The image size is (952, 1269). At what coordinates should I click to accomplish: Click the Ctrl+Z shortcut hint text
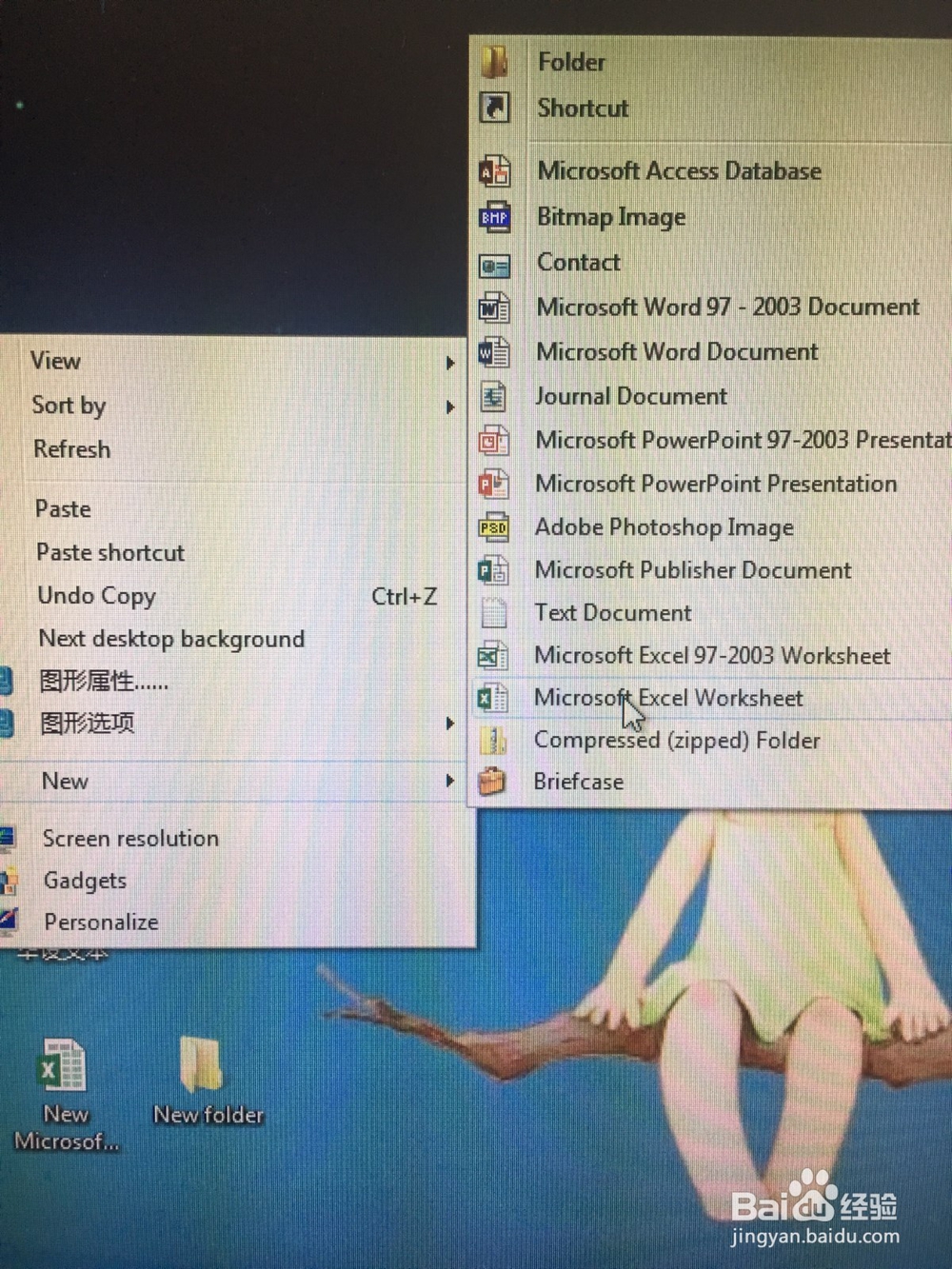point(405,597)
